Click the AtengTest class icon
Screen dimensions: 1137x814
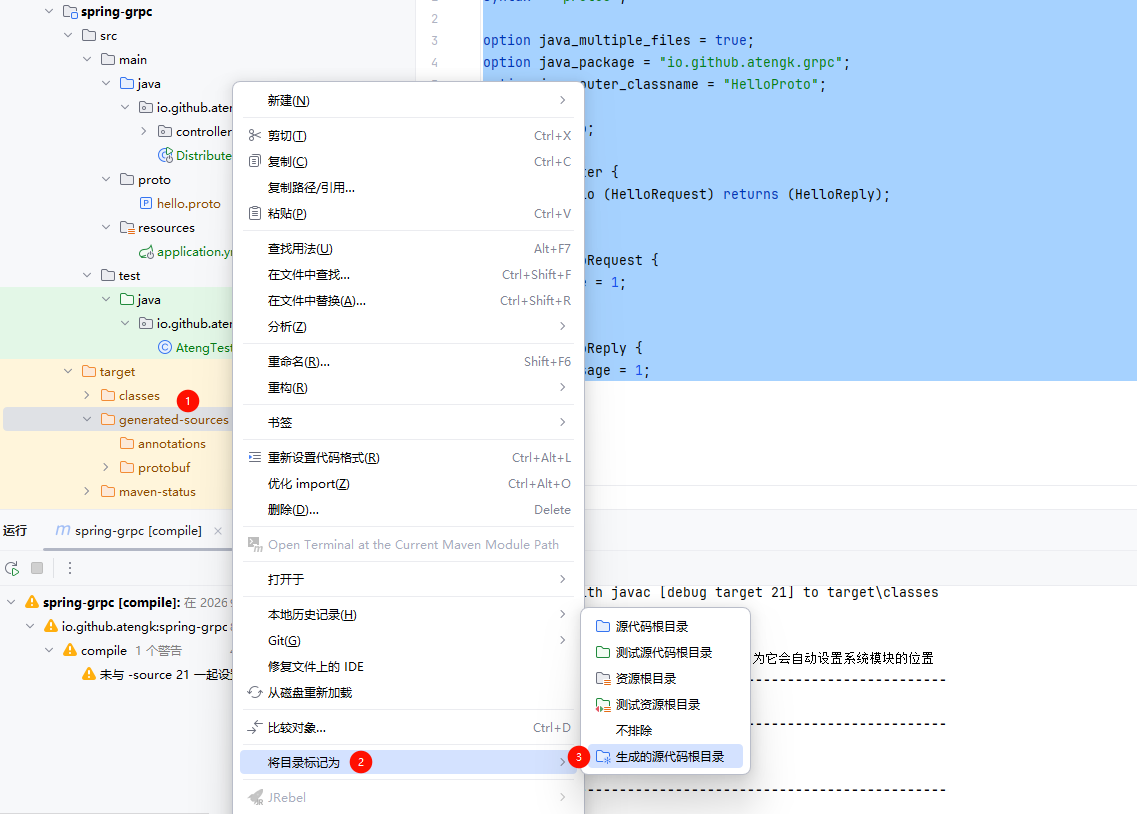pos(165,348)
